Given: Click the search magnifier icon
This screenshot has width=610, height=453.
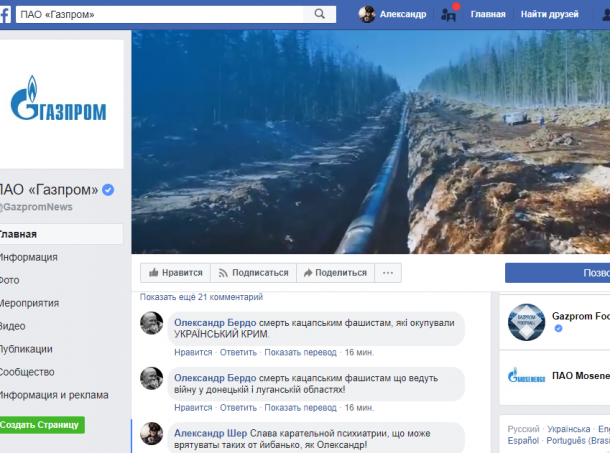Looking at the screenshot, I should [x=319, y=14].
